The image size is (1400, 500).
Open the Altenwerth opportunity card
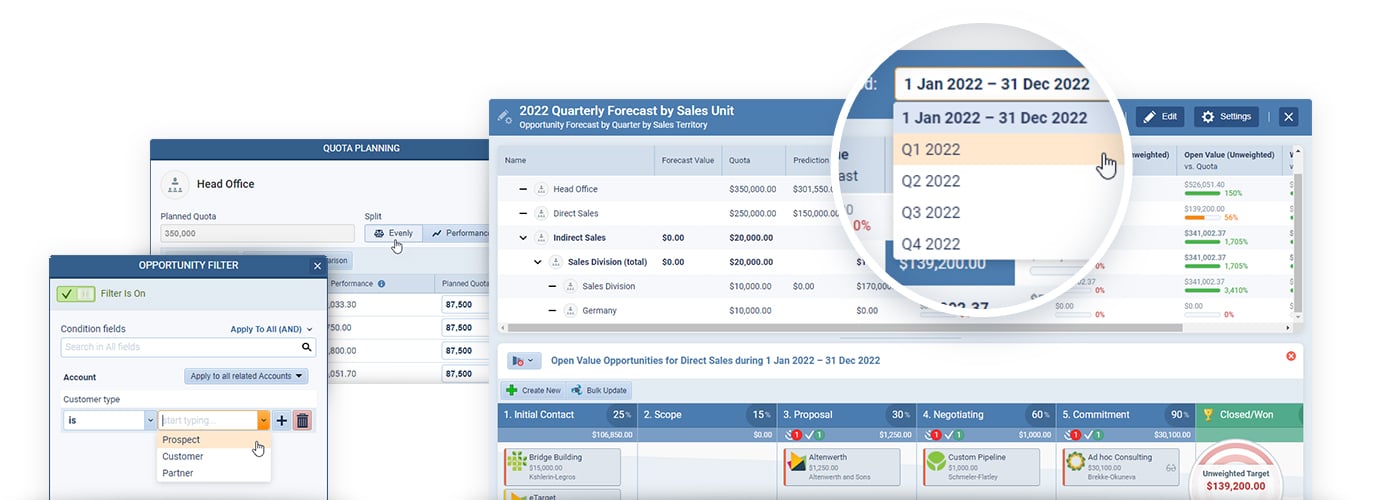(841, 467)
